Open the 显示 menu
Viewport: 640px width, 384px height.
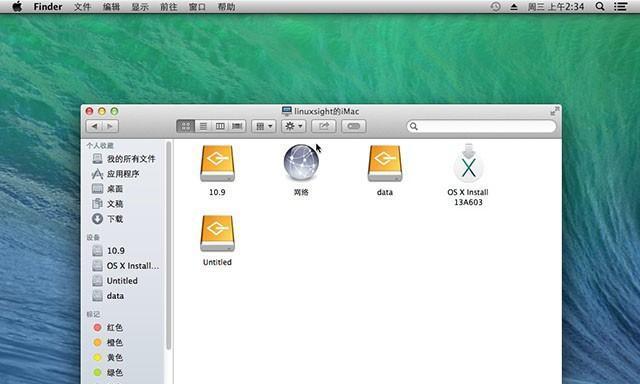pos(140,7)
